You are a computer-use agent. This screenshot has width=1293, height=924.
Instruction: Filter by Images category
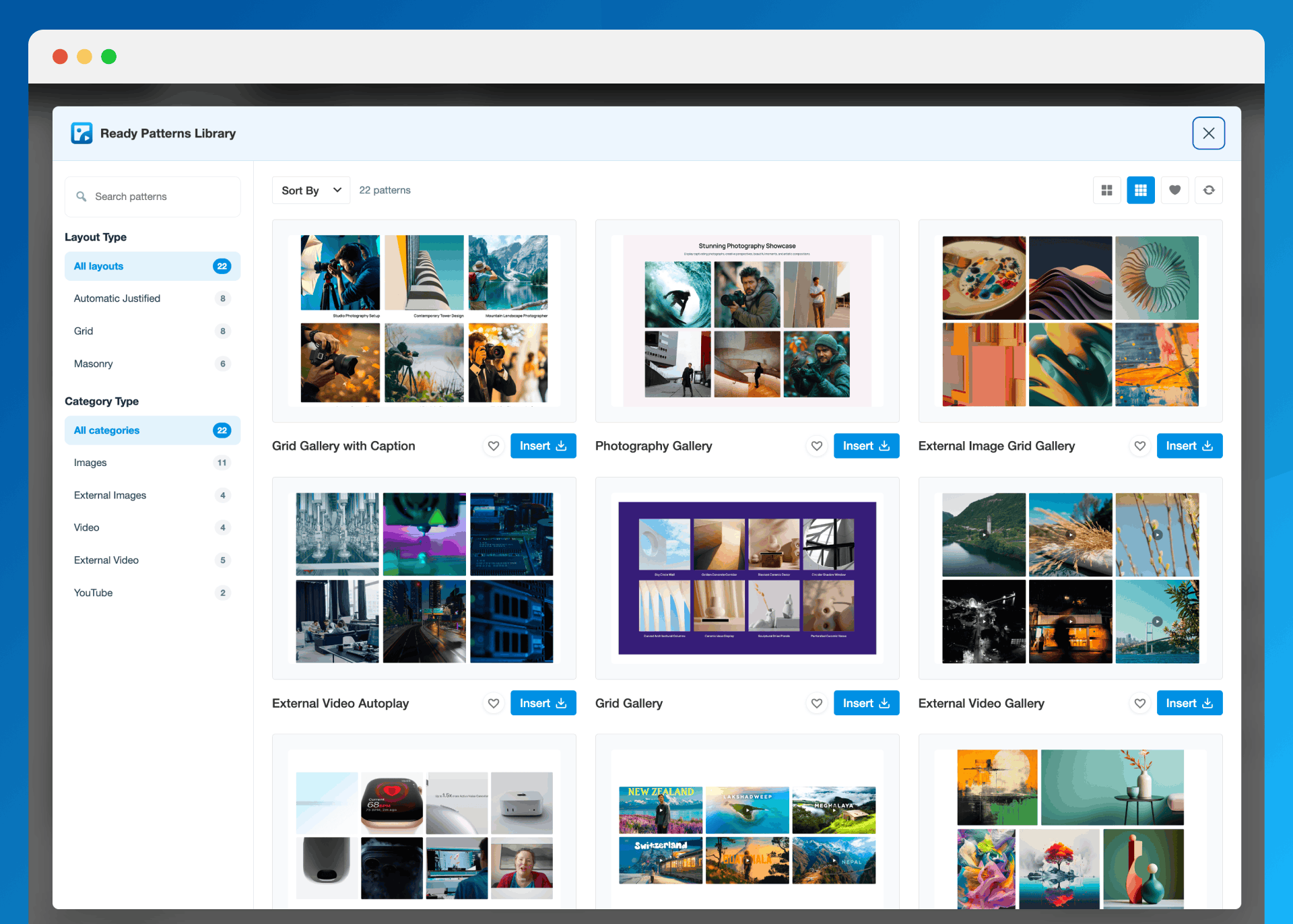click(x=152, y=463)
